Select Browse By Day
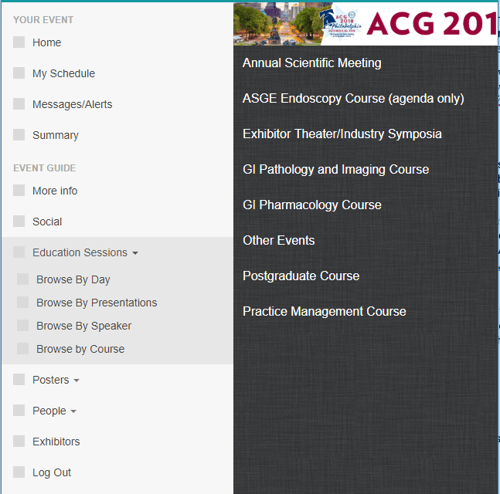Screen dimensions: 500x494 click(x=73, y=279)
